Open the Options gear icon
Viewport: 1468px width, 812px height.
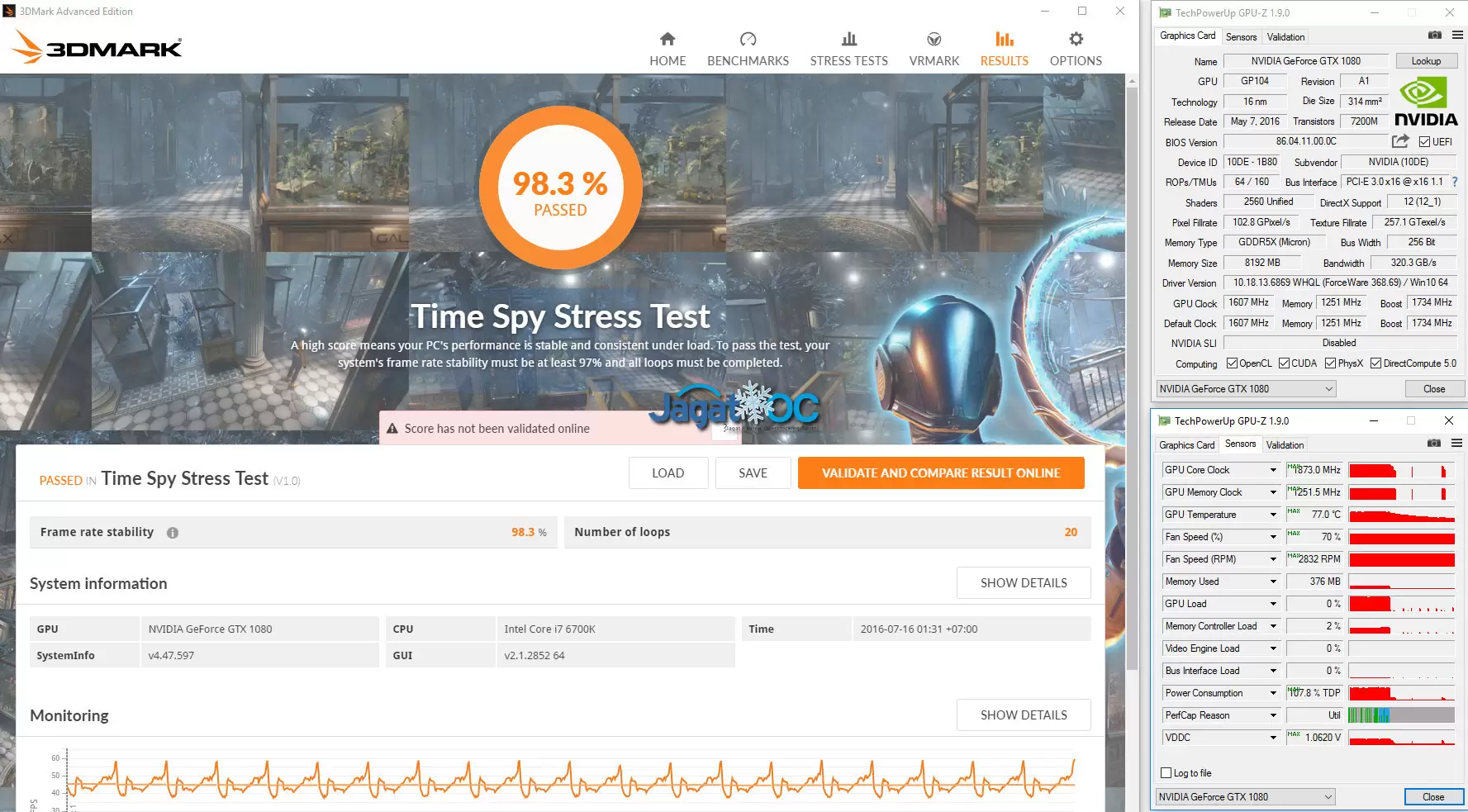click(x=1076, y=39)
